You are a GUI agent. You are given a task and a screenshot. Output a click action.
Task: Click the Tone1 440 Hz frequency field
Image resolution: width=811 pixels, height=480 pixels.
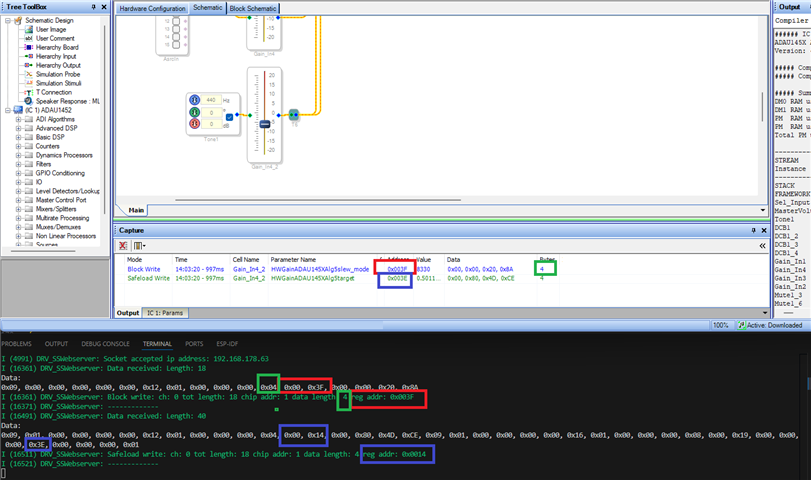coord(211,100)
